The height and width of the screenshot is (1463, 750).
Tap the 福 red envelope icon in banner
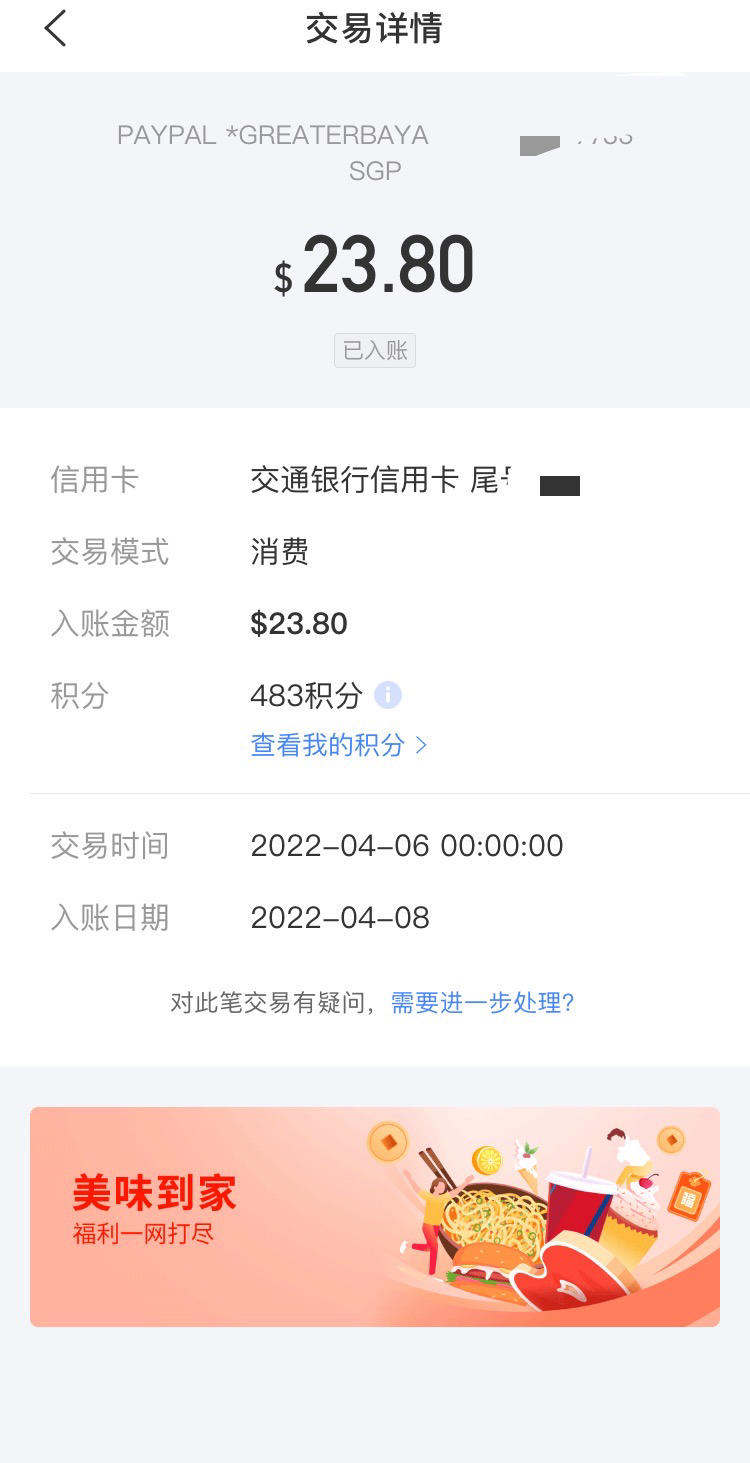tap(689, 1195)
